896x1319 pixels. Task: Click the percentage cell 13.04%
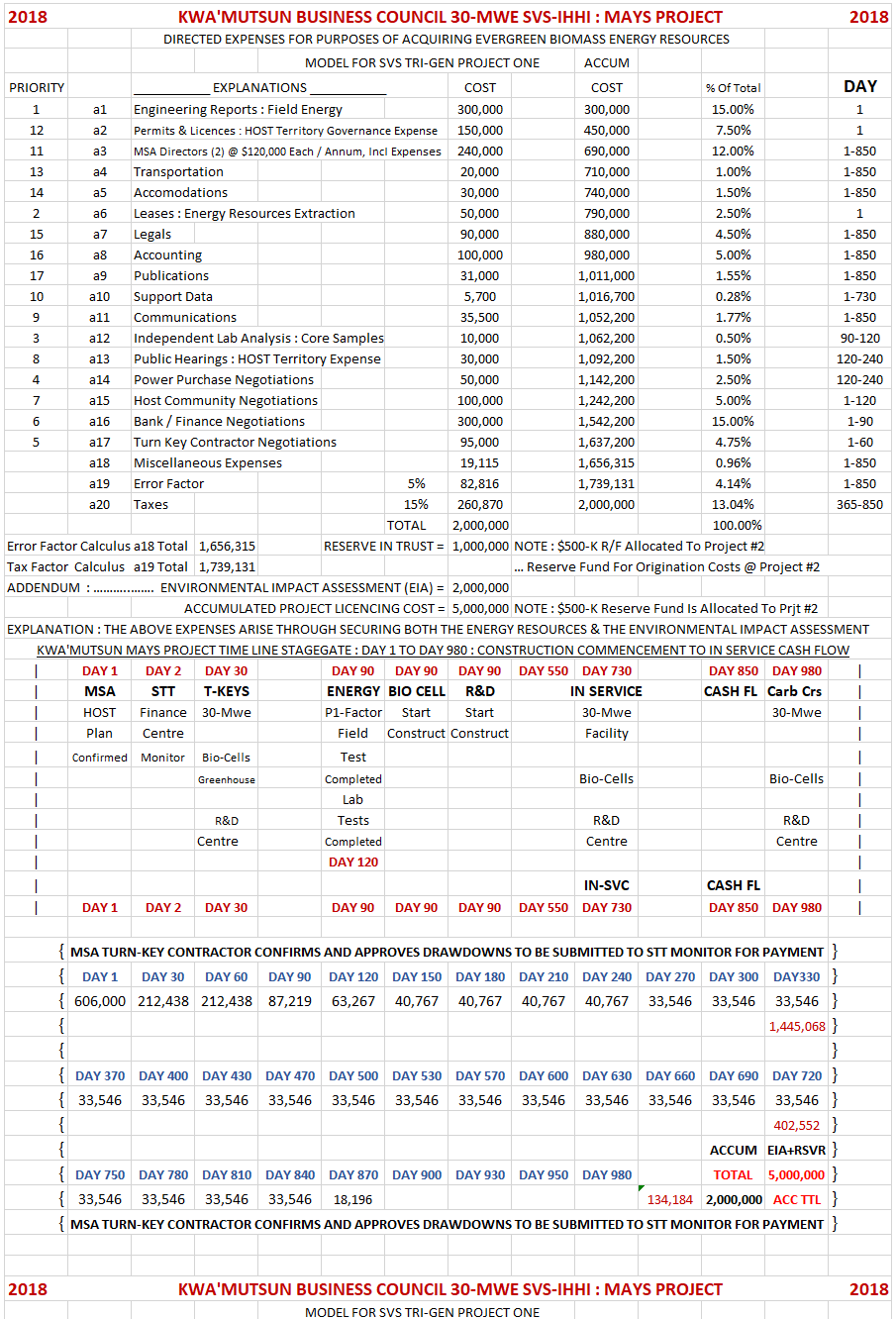point(734,504)
